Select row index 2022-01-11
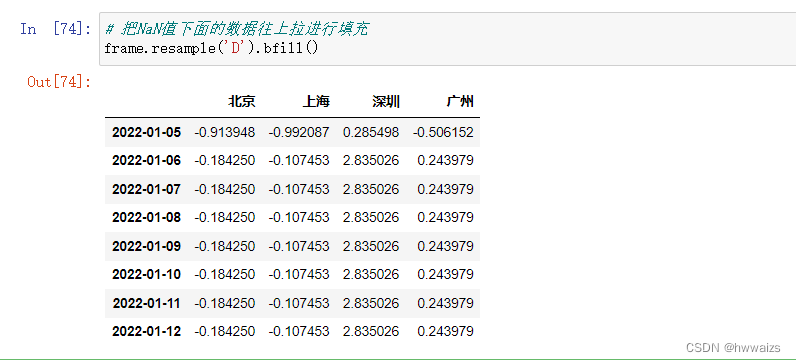796x362 pixels. pyautogui.click(x=146, y=303)
